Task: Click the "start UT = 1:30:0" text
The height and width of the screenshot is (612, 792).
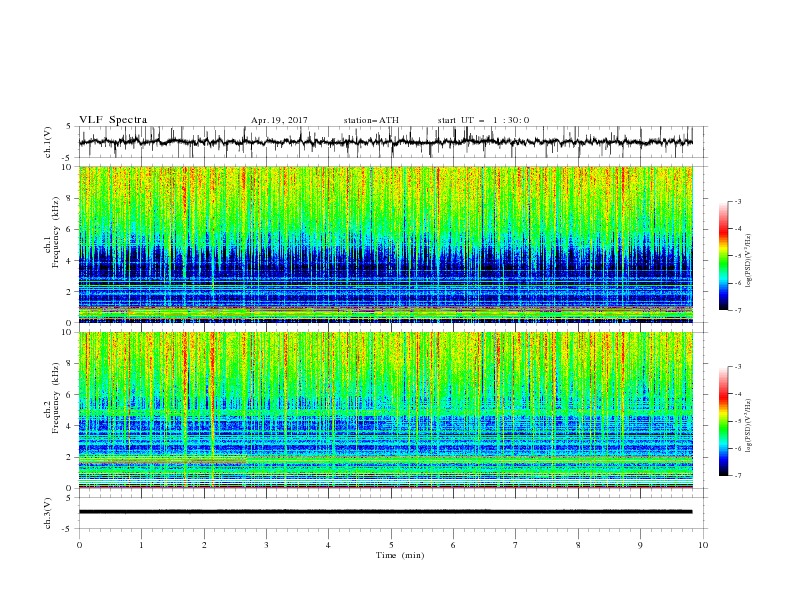Action: (x=483, y=120)
